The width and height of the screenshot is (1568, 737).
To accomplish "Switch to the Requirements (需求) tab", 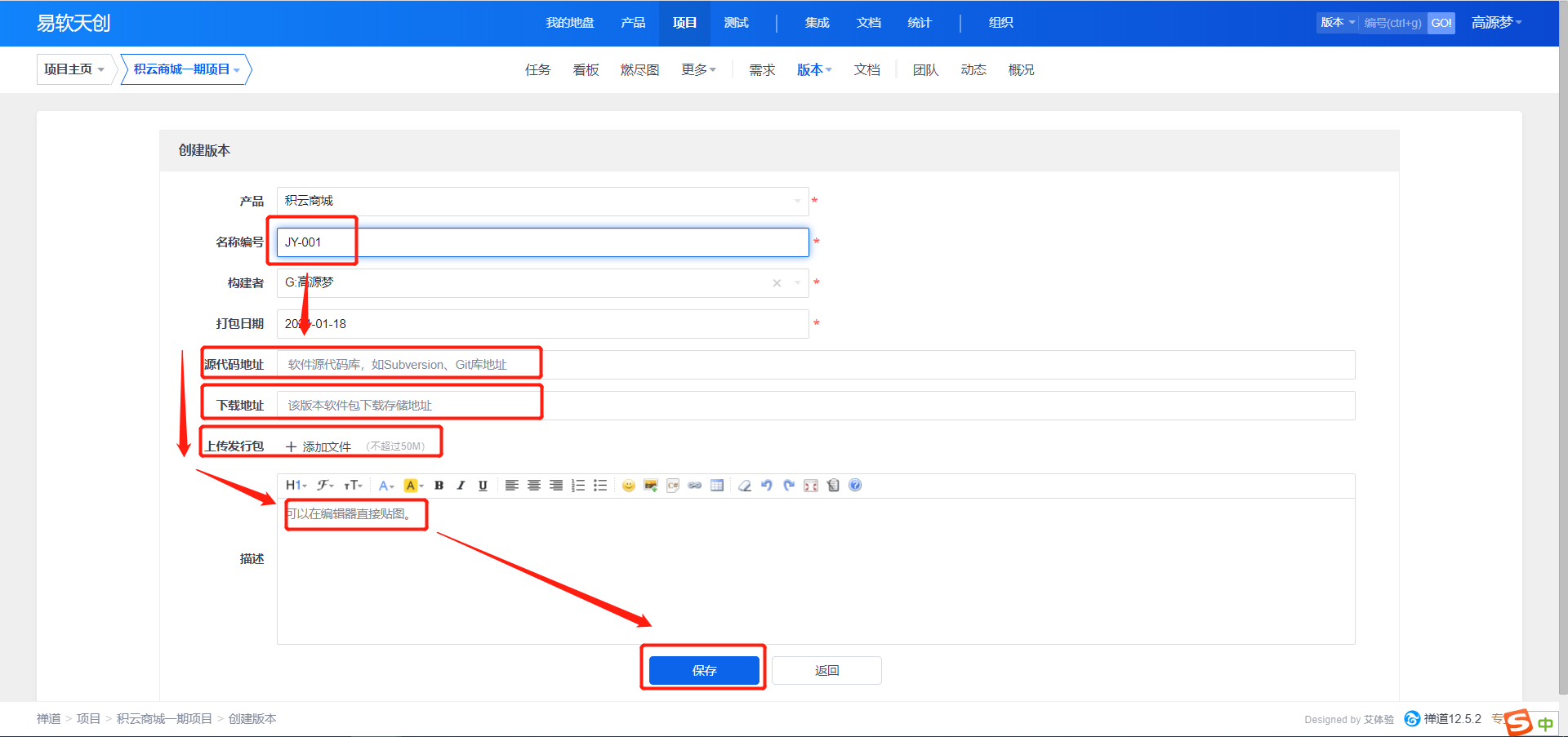I will [x=762, y=70].
